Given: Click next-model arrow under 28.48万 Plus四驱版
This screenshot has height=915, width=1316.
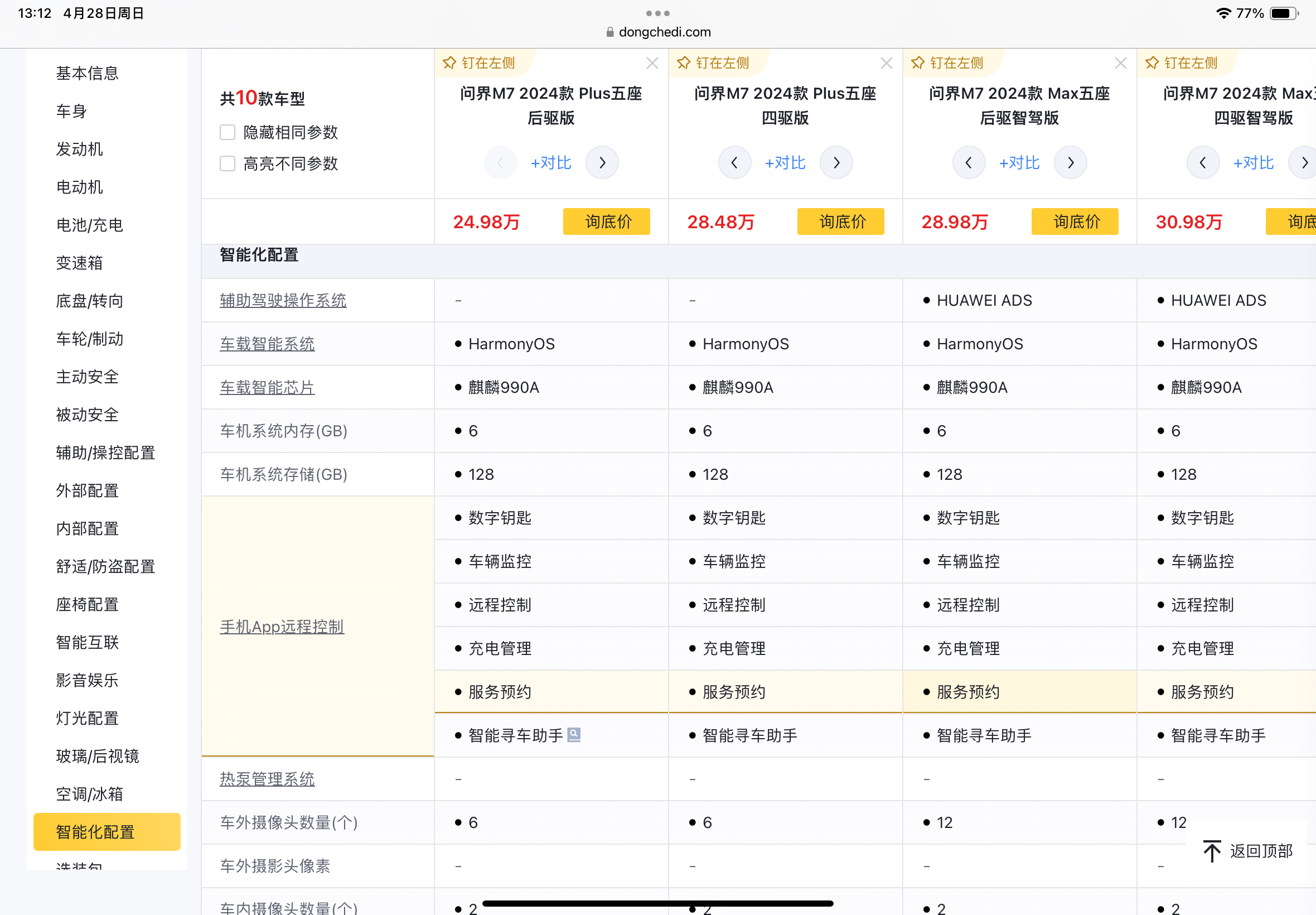Looking at the screenshot, I should [x=836, y=163].
